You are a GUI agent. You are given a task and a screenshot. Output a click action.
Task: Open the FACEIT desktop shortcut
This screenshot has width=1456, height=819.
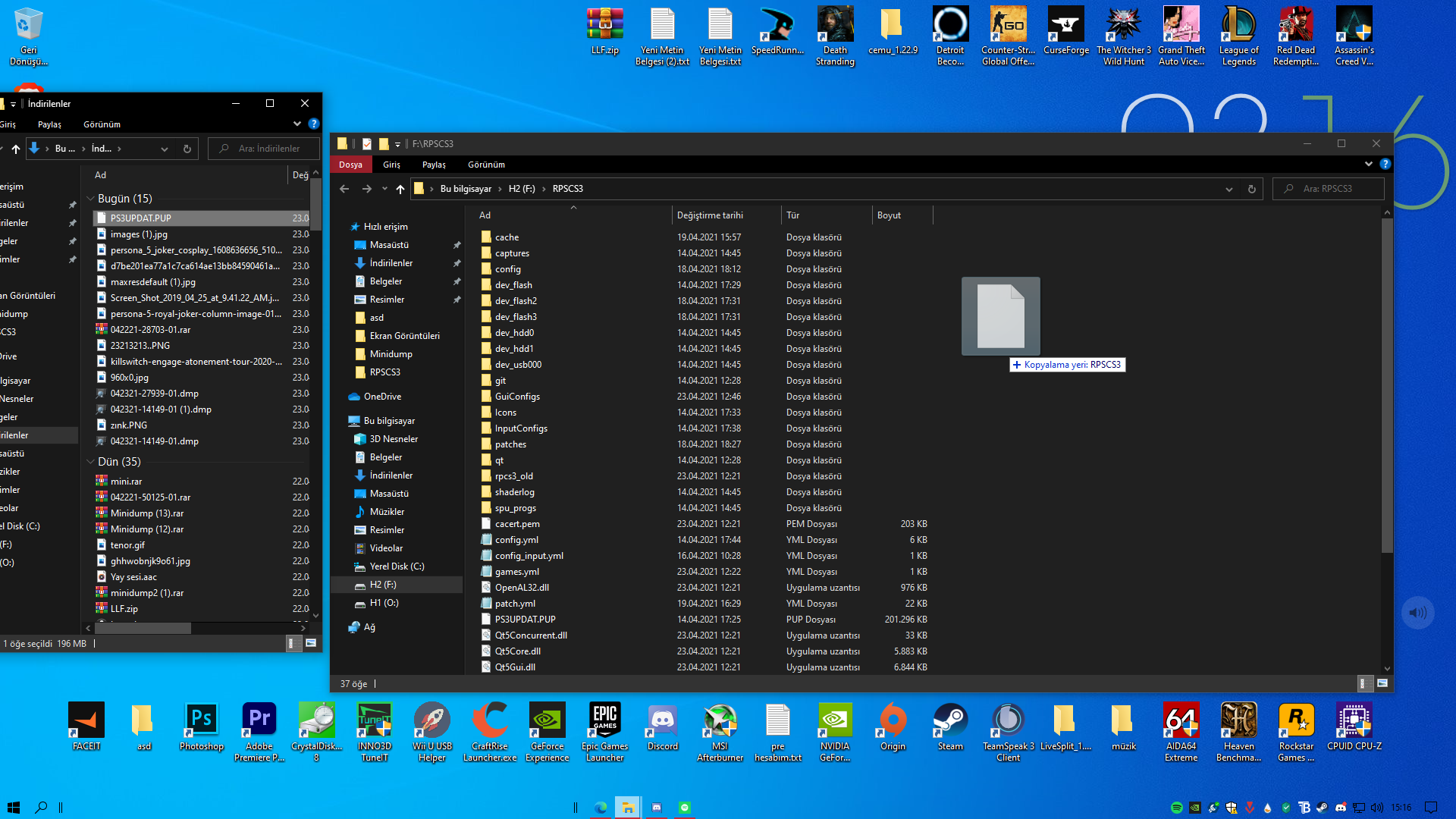click(86, 726)
